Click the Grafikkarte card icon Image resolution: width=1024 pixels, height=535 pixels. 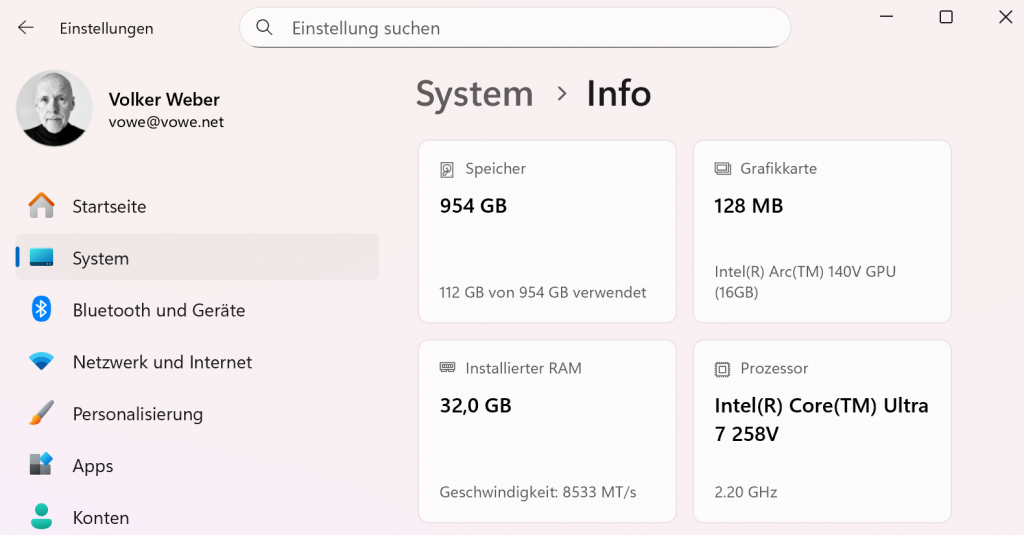point(722,169)
